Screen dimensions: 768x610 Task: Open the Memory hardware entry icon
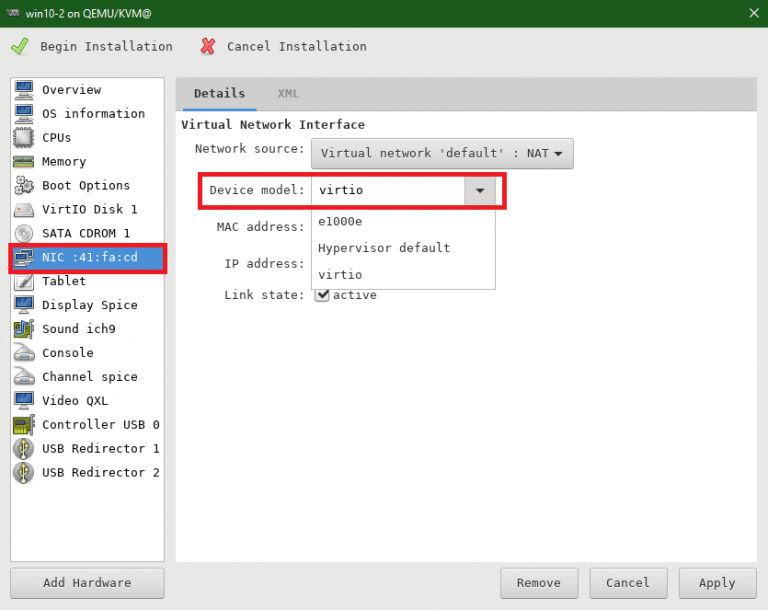click(24, 161)
